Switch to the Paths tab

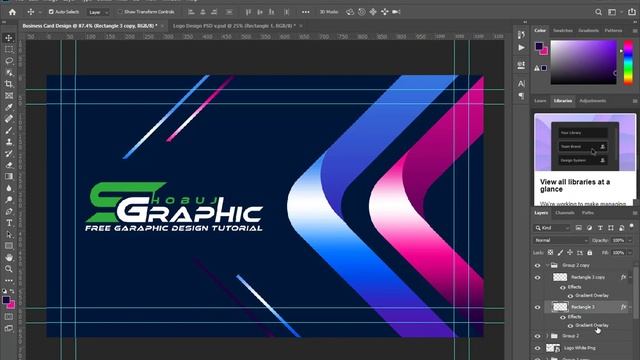588,213
